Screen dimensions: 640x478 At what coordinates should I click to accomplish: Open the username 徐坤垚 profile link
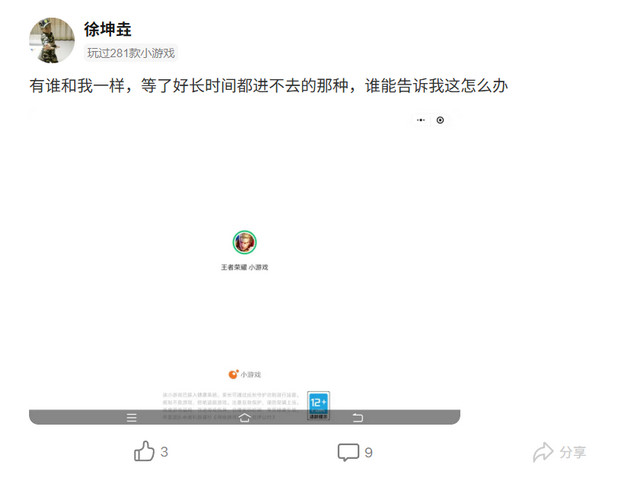108,29
